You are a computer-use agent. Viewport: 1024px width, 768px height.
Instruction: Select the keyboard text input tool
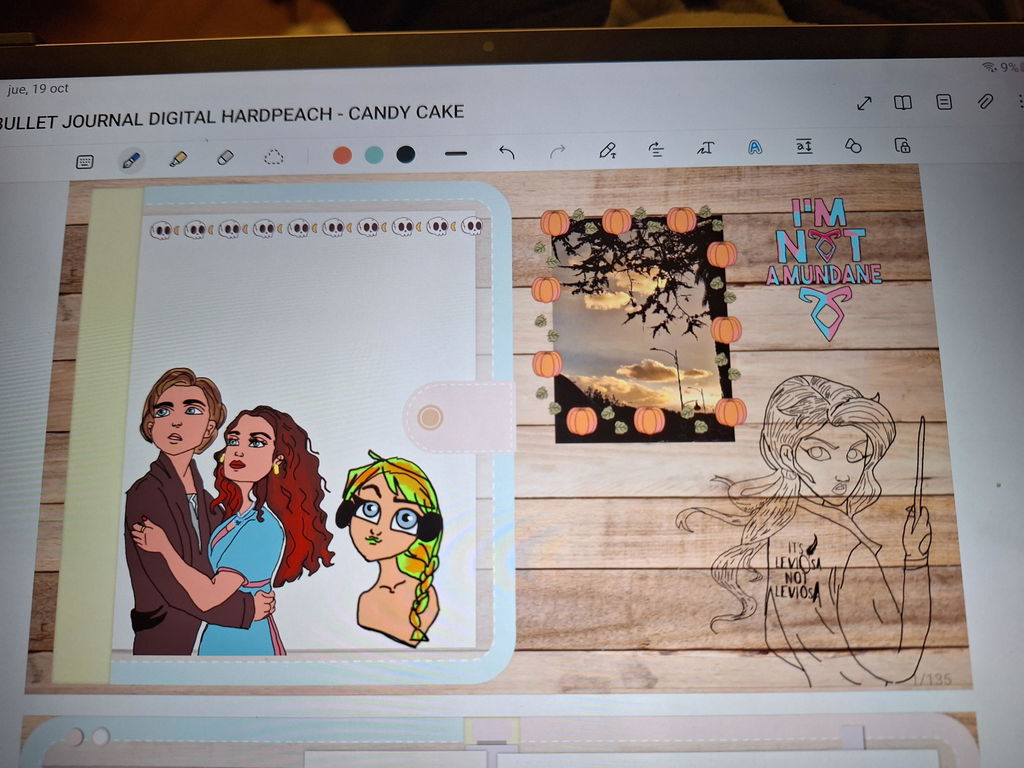(85, 161)
